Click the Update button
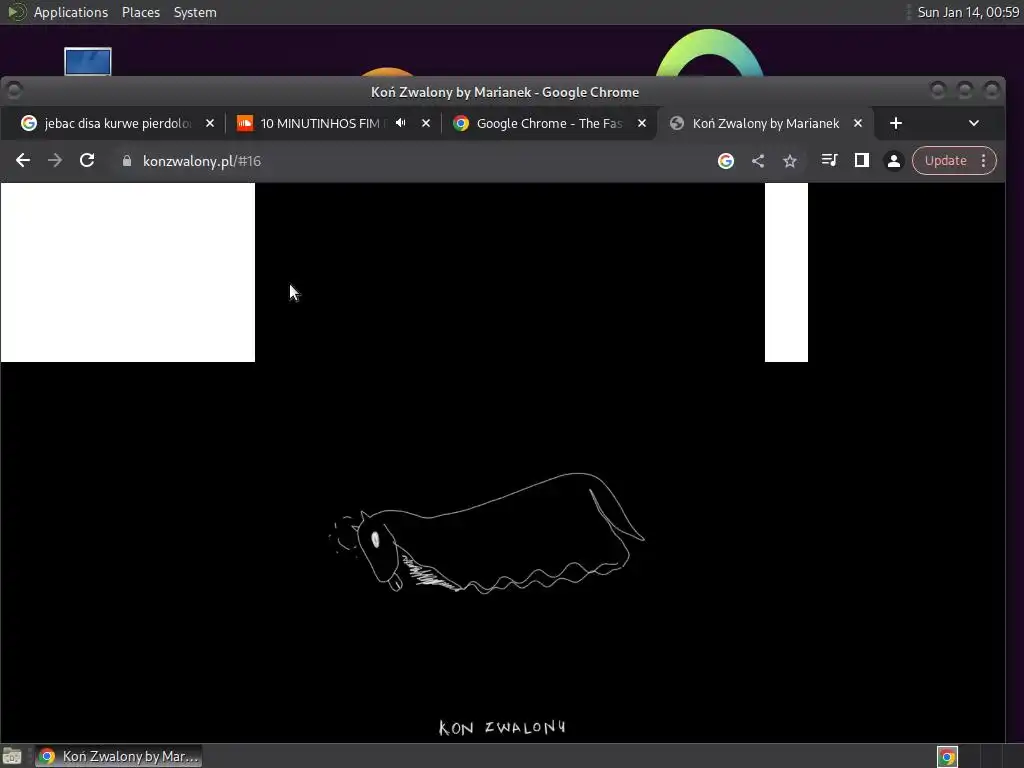The image size is (1024, 768). click(x=945, y=161)
